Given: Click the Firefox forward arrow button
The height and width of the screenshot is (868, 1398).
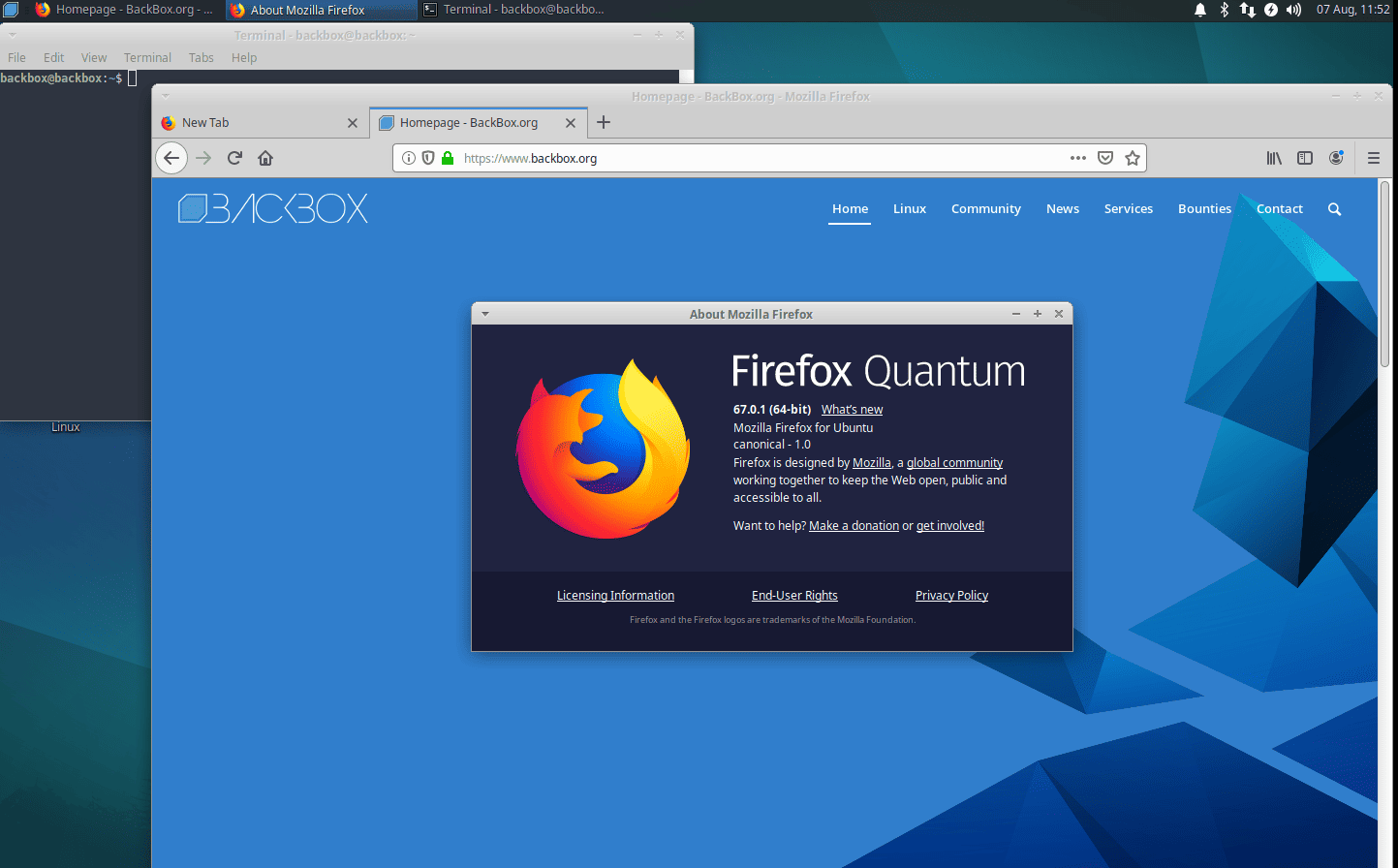Looking at the screenshot, I should click(x=203, y=158).
